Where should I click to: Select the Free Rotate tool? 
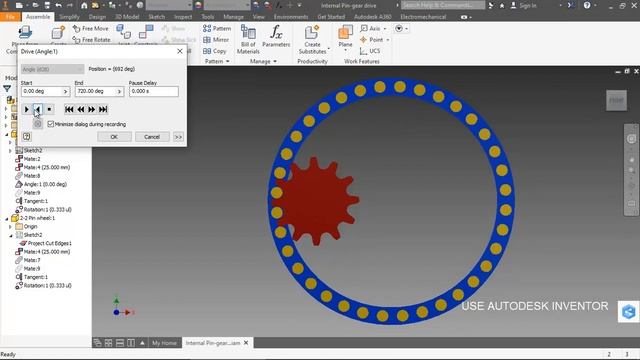[91, 40]
